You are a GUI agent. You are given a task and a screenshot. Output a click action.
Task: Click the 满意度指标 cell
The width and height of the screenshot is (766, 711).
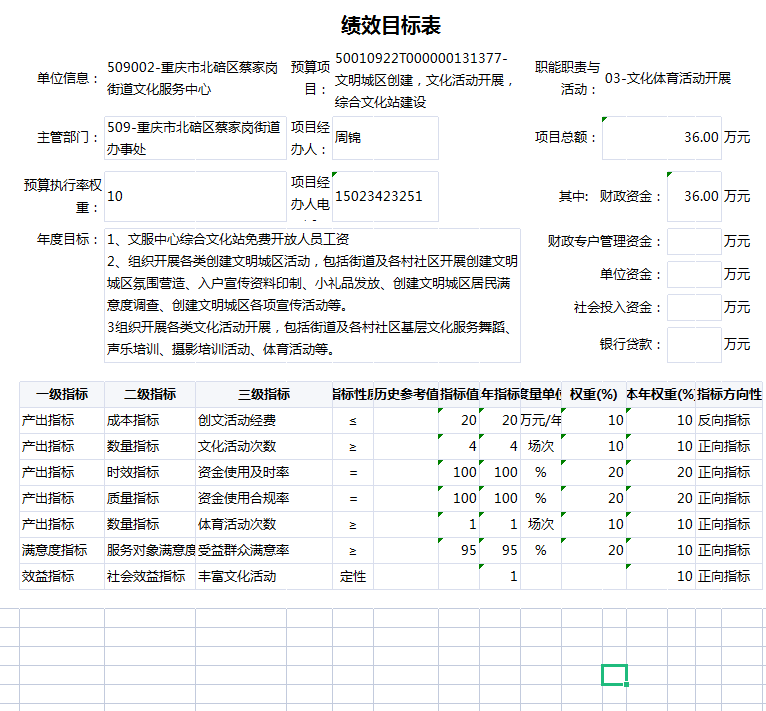coord(62,550)
